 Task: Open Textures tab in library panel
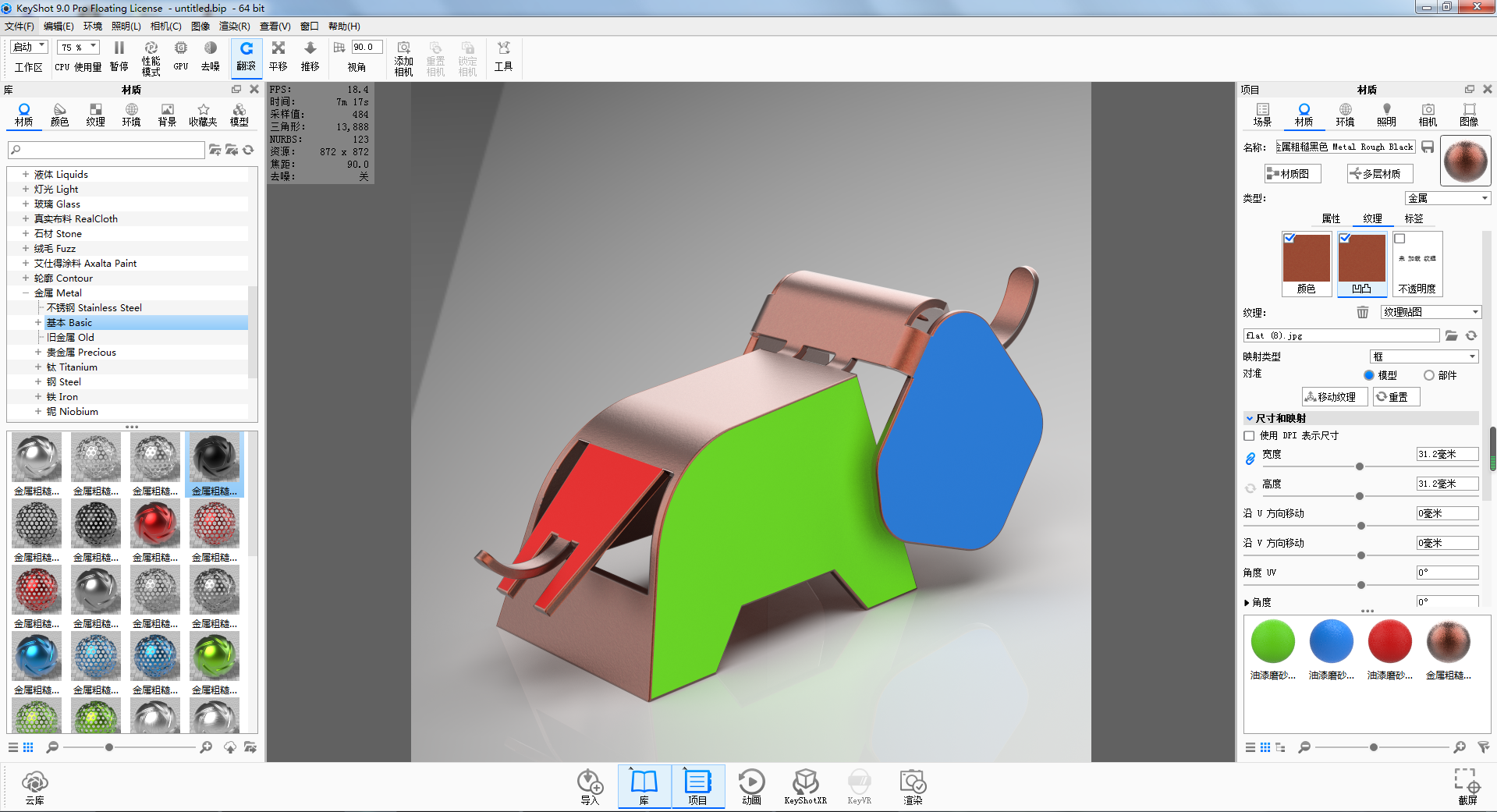coord(96,115)
